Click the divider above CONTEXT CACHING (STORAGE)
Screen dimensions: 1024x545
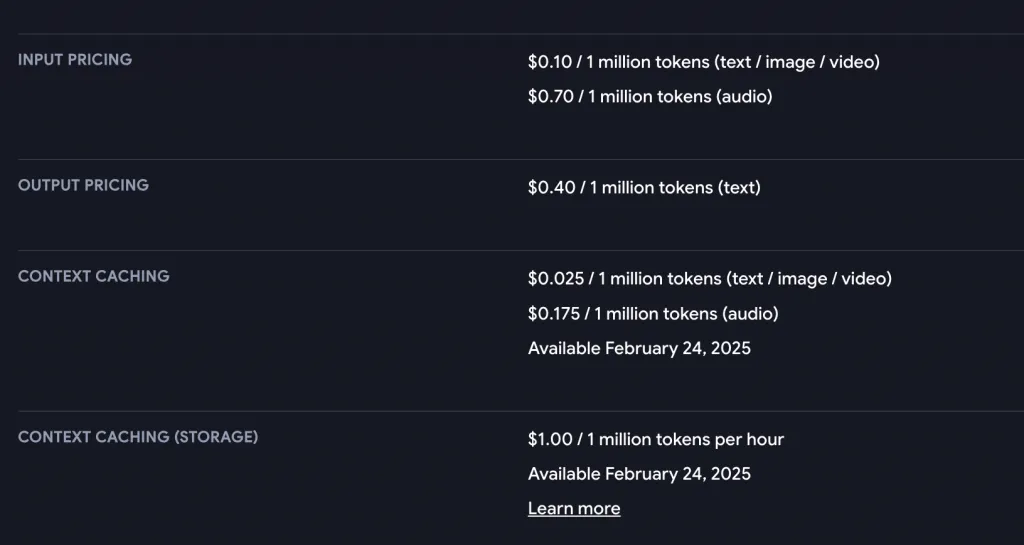pyautogui.click(x=512, y=411)
